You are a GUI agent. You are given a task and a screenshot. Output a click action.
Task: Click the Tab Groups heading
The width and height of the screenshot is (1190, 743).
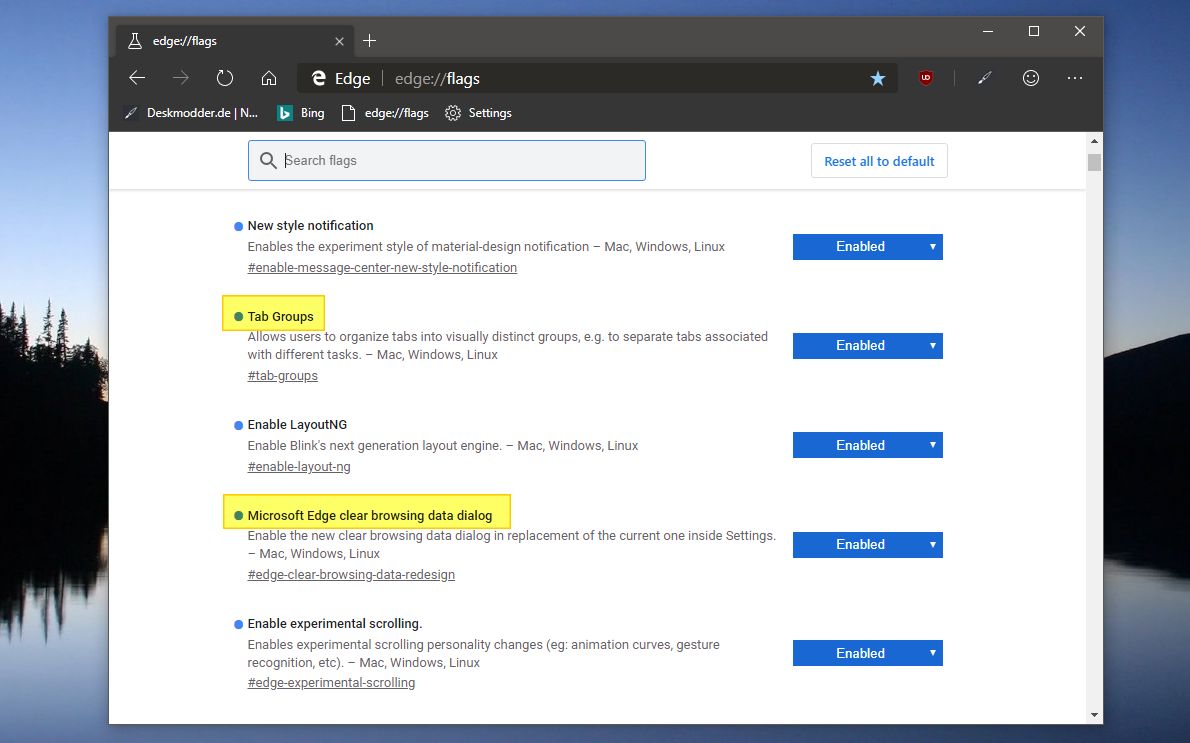click(280, 316)
